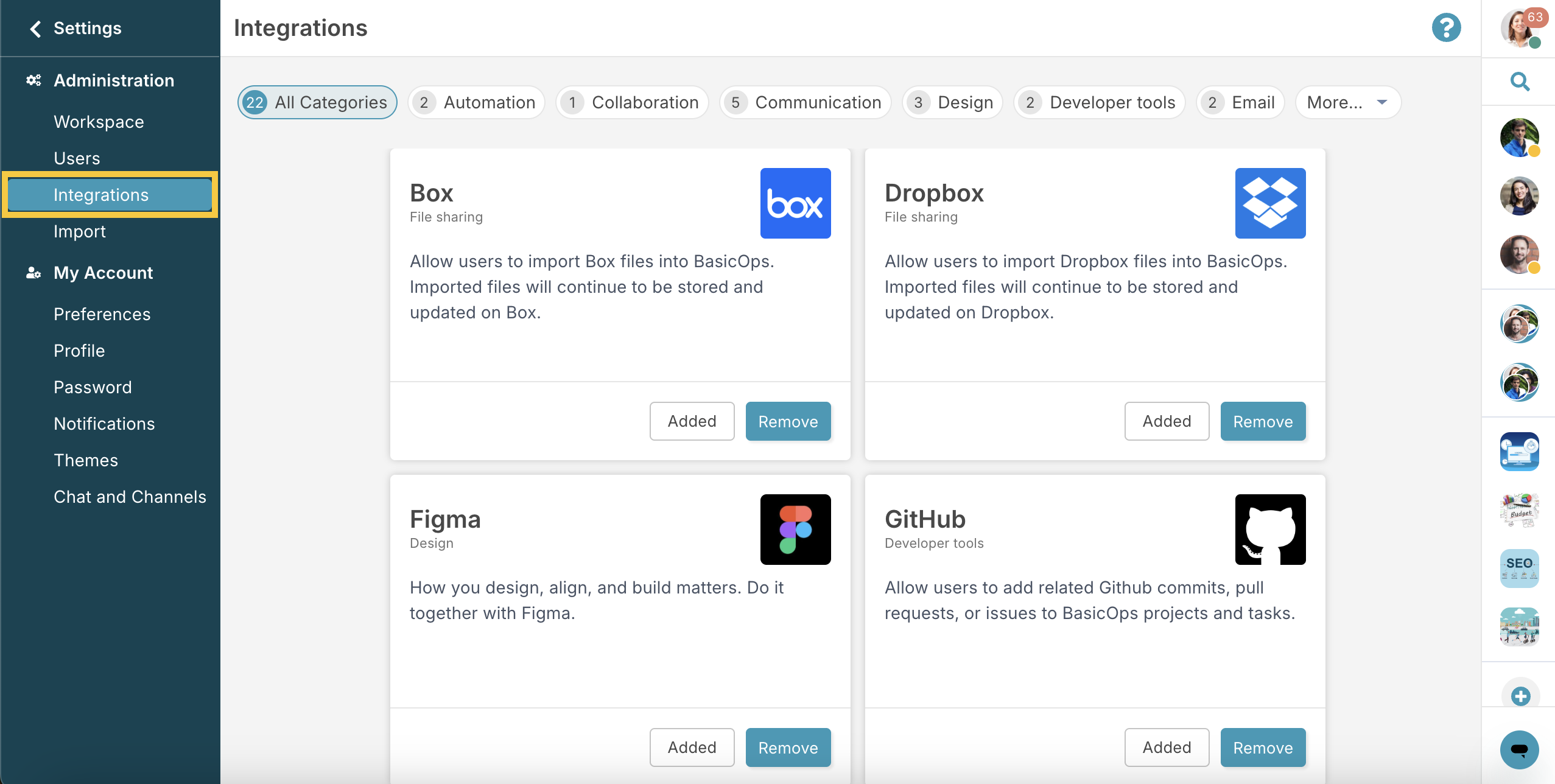Screen dimensions: 1555x784
Task: Click the Added button on Box card
Action: point(692,421)
